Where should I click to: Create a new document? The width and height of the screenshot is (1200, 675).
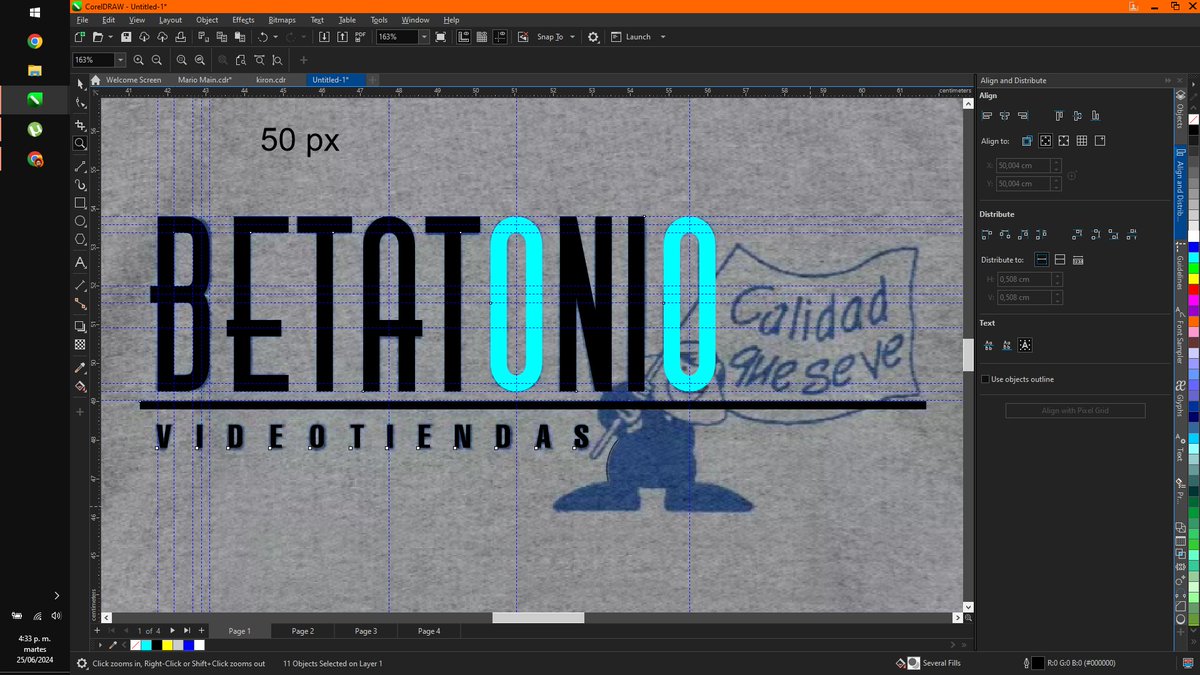click(x=81, y=37)
